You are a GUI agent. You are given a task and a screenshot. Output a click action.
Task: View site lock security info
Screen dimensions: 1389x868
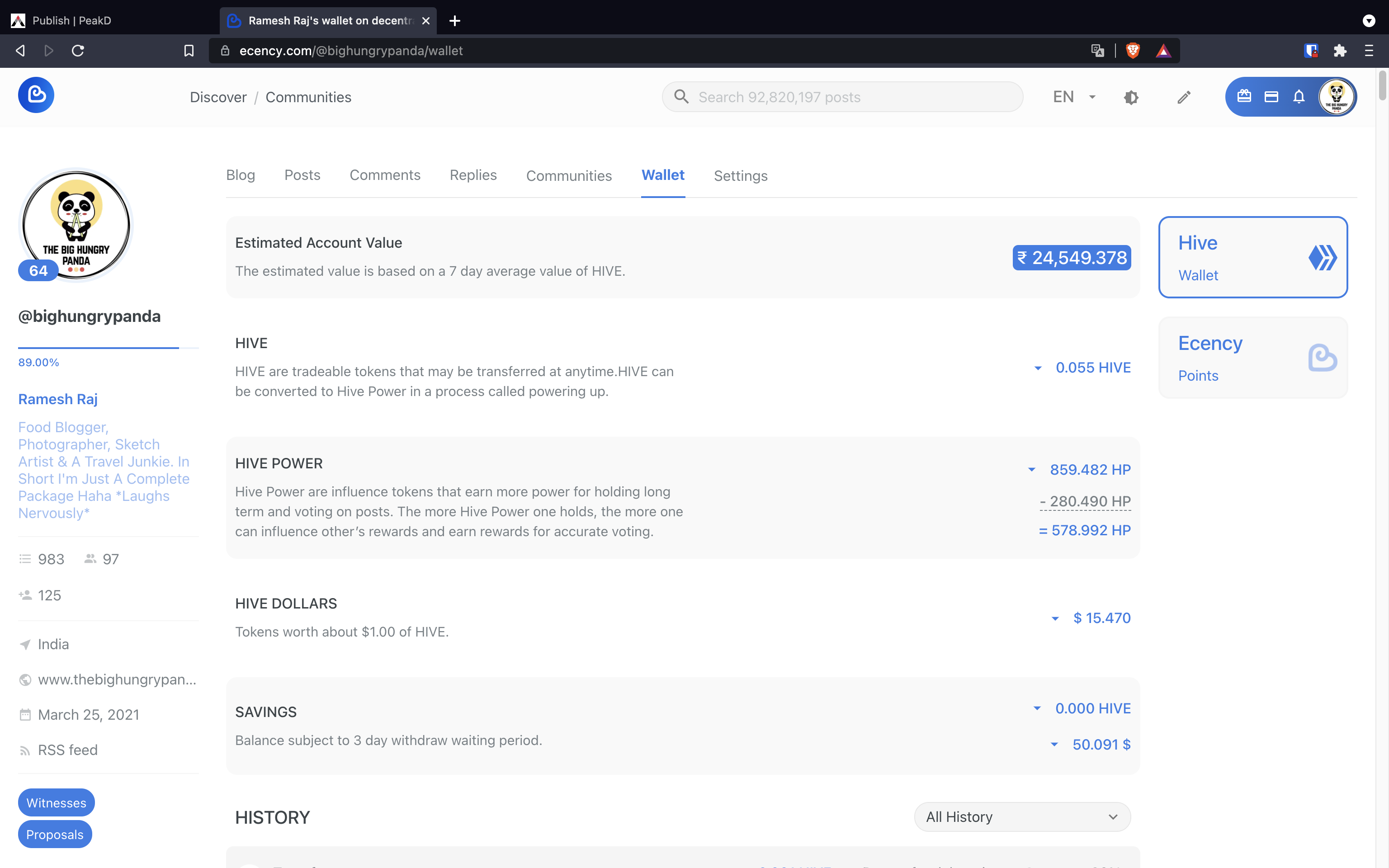coord(225,51)
